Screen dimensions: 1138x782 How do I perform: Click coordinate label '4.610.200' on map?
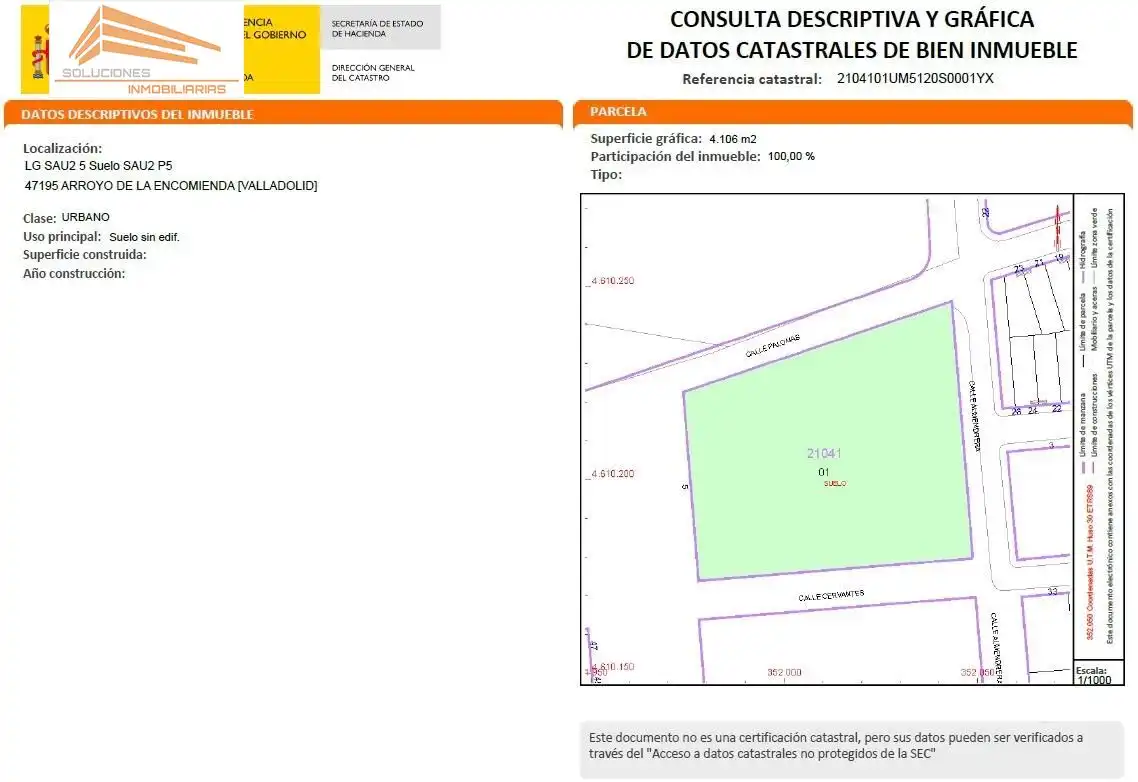click(613, 474)
